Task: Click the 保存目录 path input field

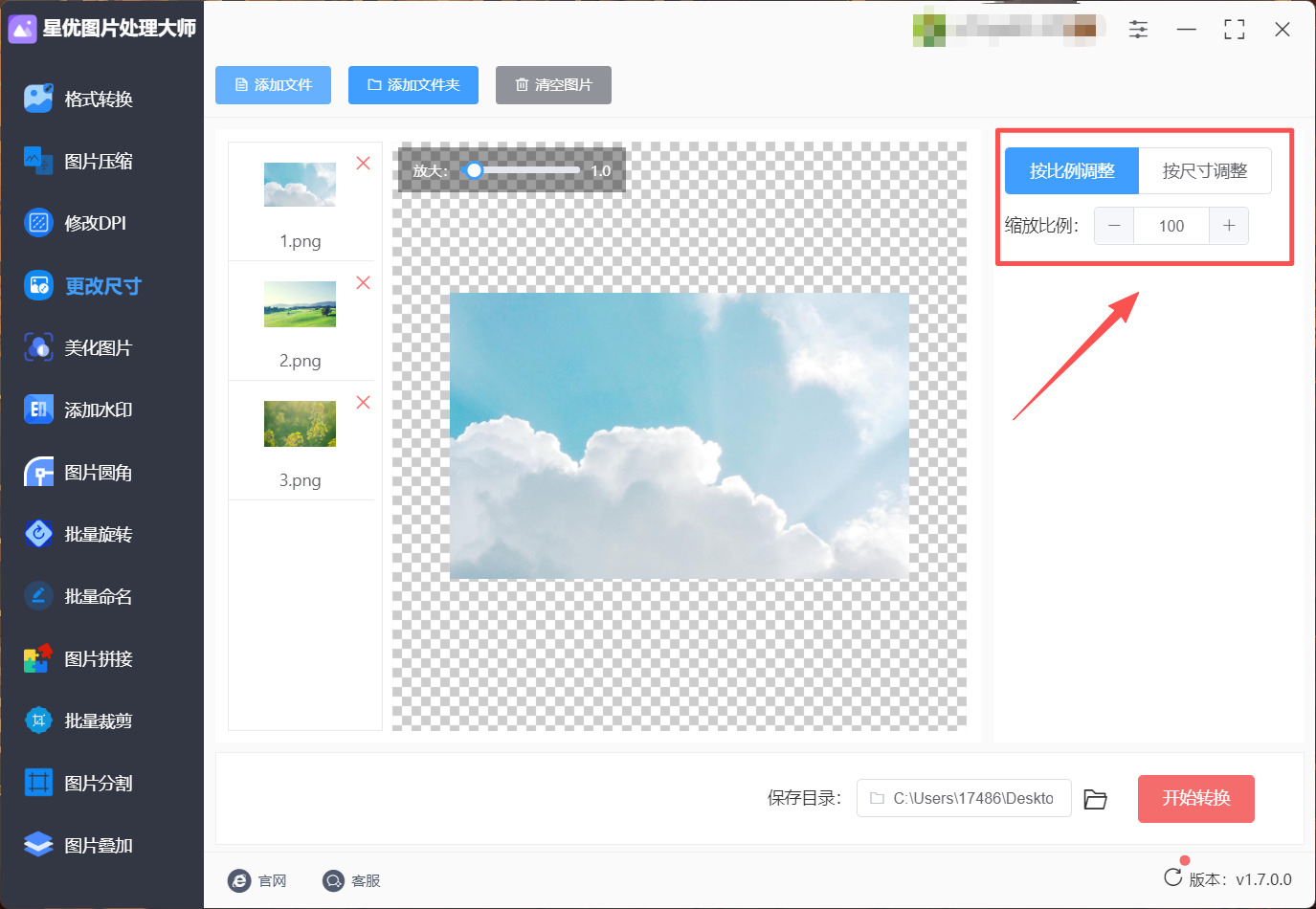Action: tap(964, 798)
